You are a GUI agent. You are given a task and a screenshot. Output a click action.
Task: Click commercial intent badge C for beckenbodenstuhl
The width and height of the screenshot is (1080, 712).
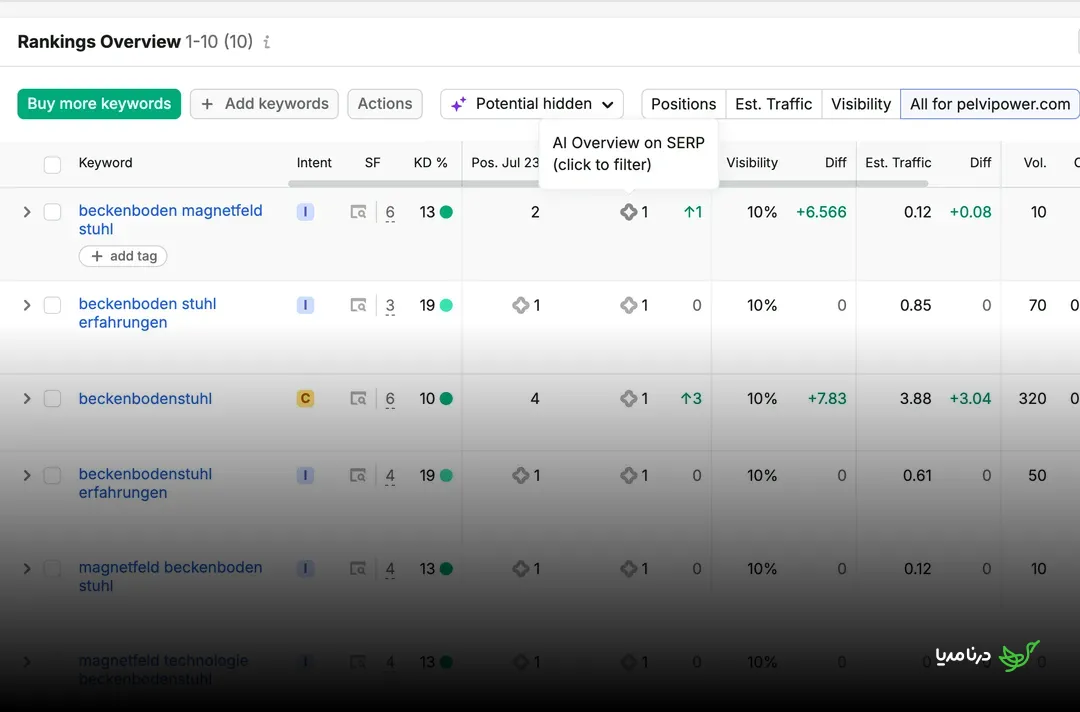pyautogui.click(x=305, y=398)
